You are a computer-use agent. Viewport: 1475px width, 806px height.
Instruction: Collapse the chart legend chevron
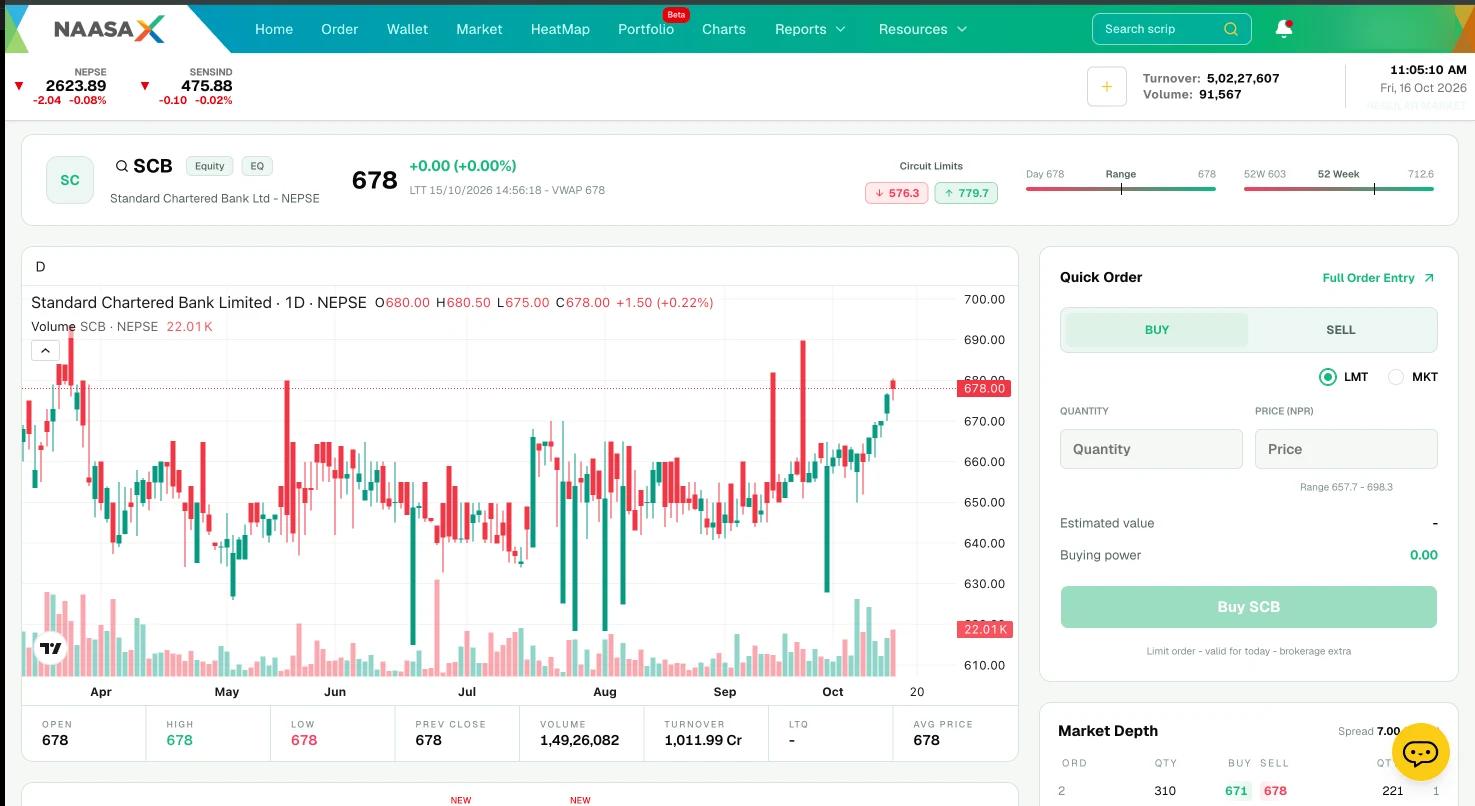(x=45, y=350)
